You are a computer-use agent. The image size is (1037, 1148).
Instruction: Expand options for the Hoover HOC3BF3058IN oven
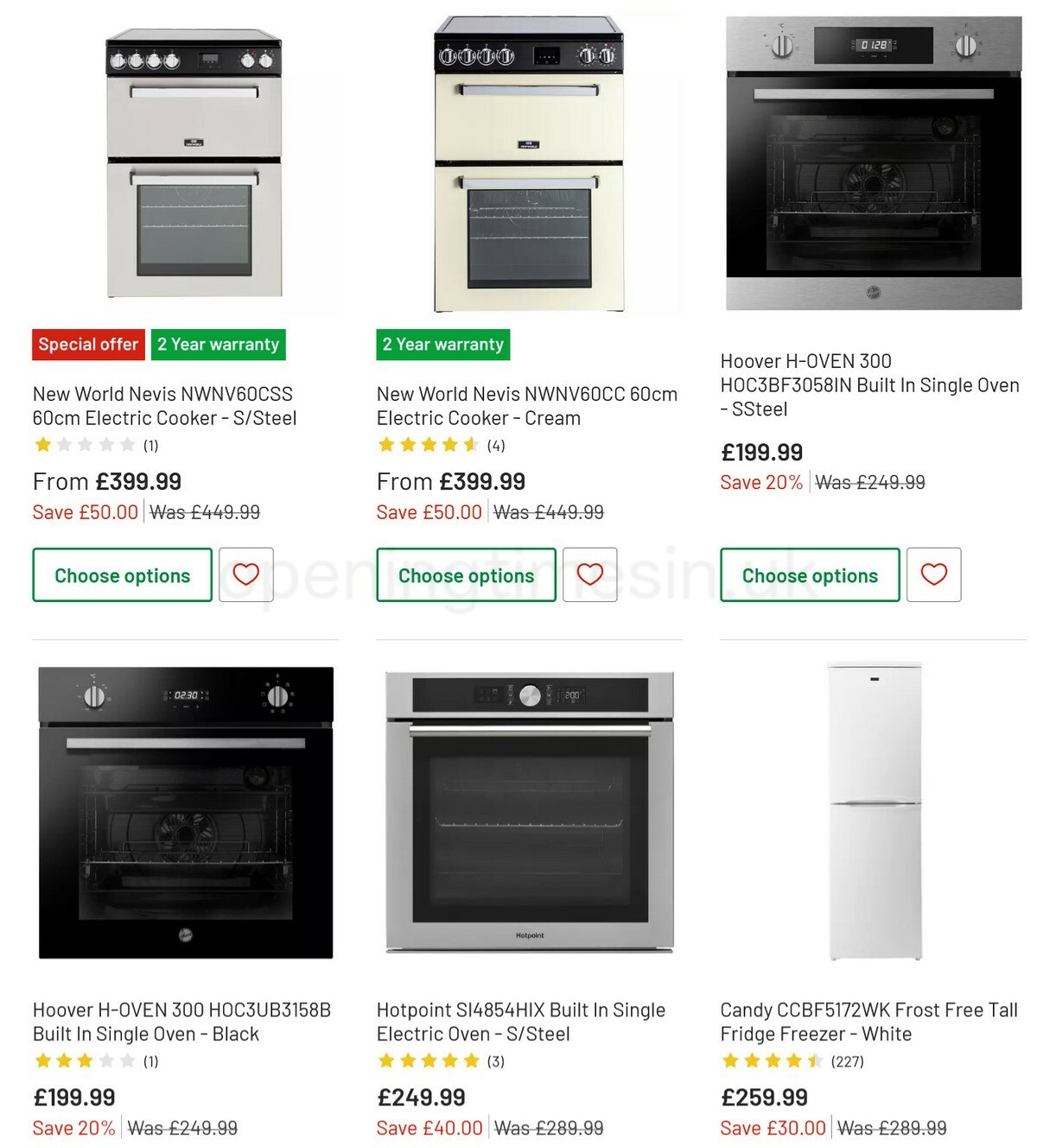tap(809, 574)
